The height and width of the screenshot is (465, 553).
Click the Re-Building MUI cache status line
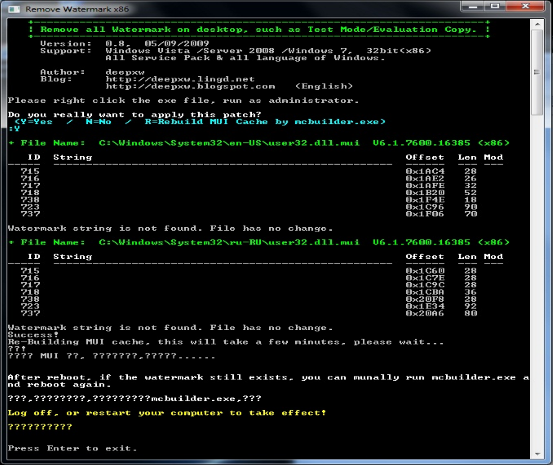[226, 342]
